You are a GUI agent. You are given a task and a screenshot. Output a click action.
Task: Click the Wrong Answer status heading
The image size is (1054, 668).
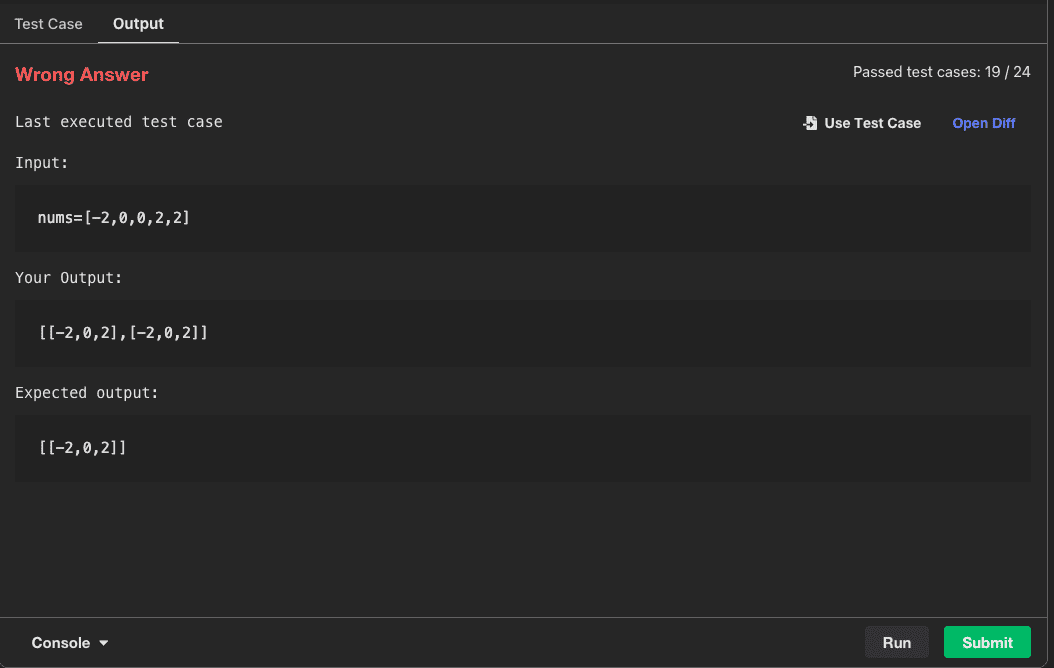(x=82, y=74)
